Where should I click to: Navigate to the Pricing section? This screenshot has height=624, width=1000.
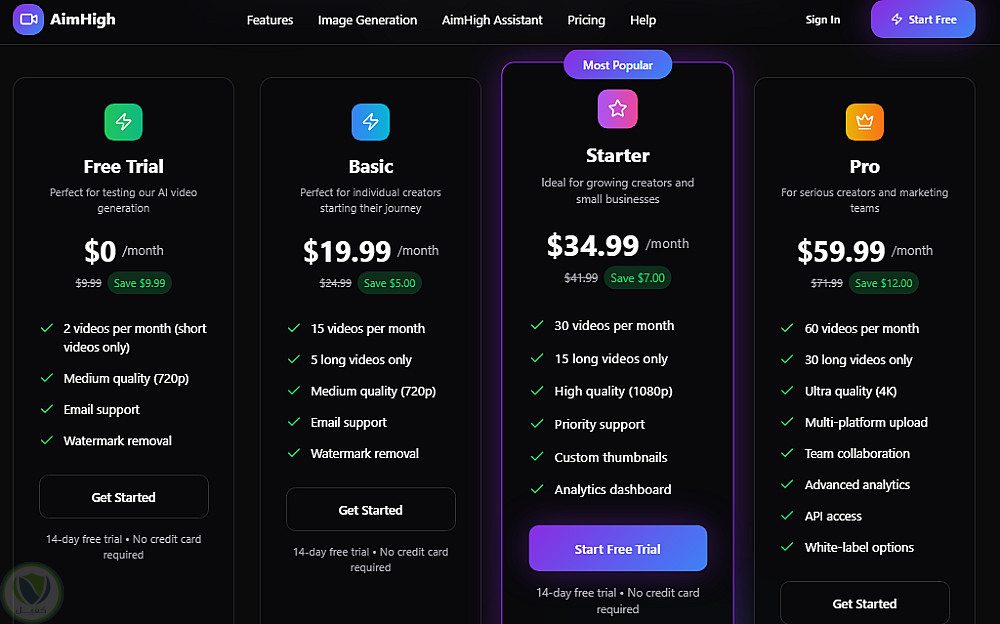click(x=586, y=20)
